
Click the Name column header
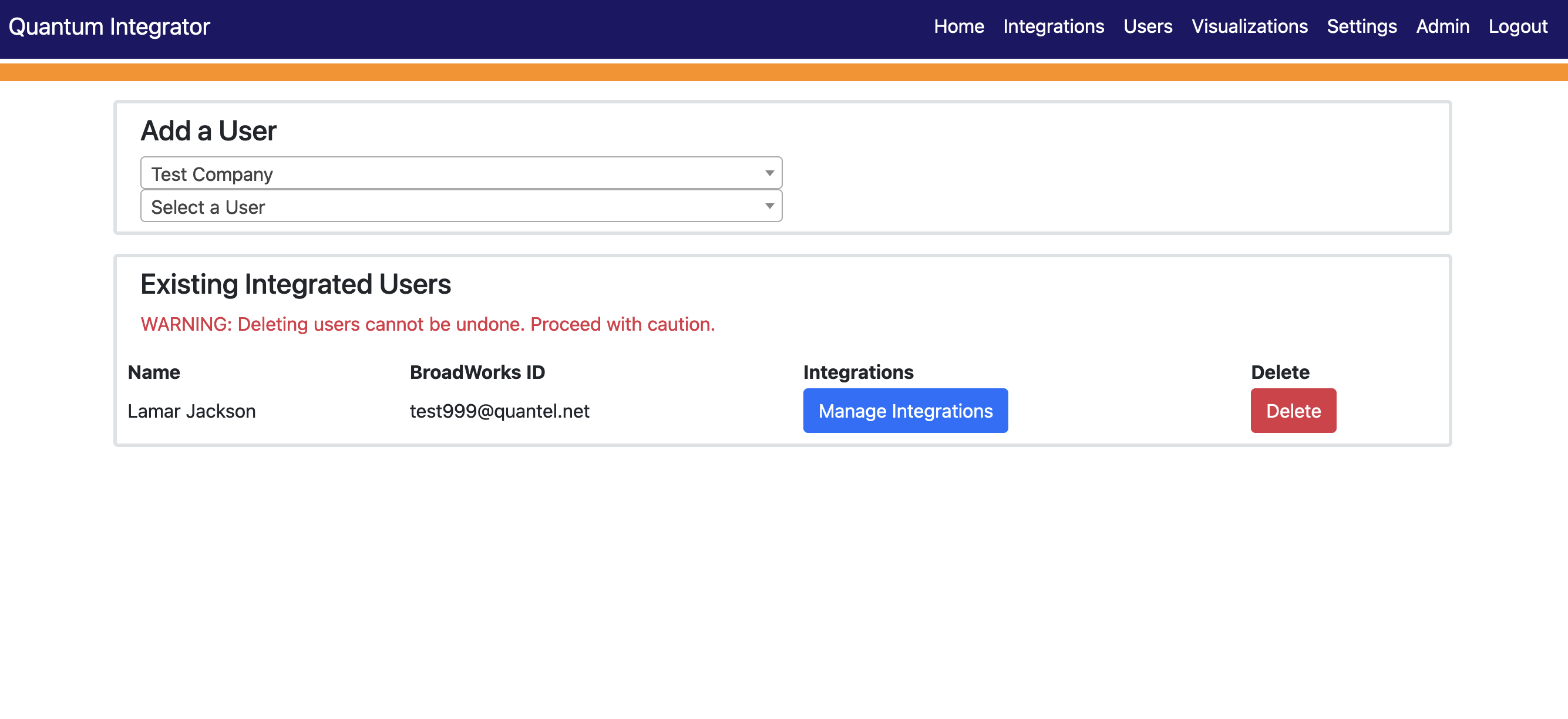[153, 372]
